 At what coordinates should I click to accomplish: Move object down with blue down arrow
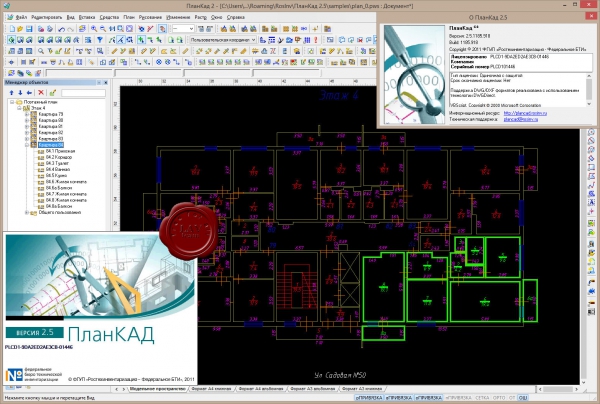click(20, 93)
